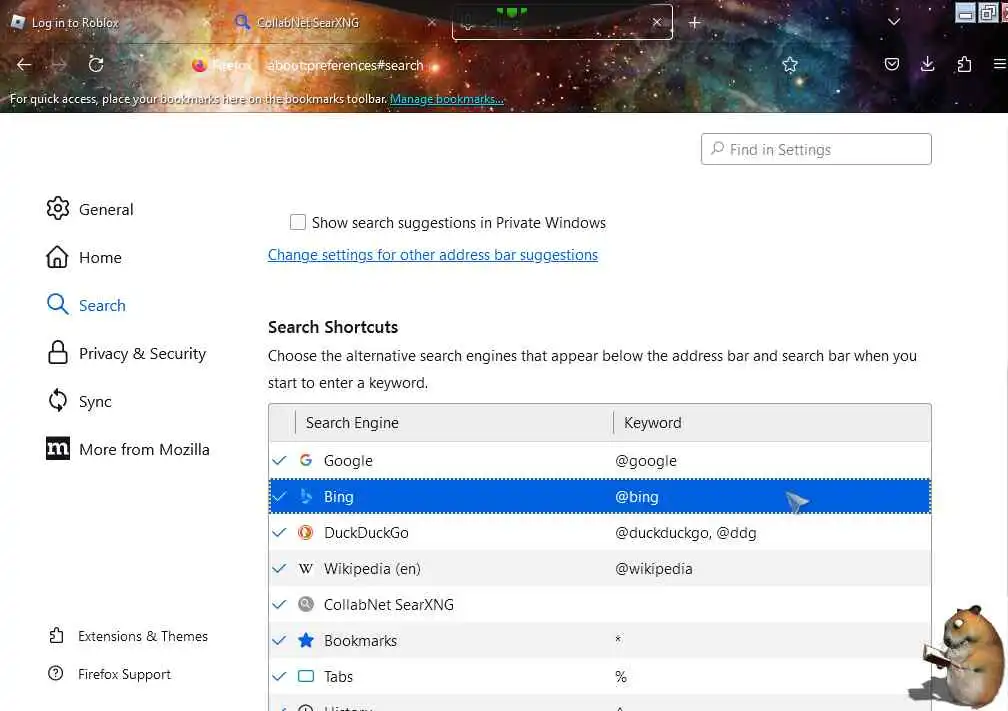This screenshot has width=1008, height=711.
Task: Open a new tab
Action: 695,22
